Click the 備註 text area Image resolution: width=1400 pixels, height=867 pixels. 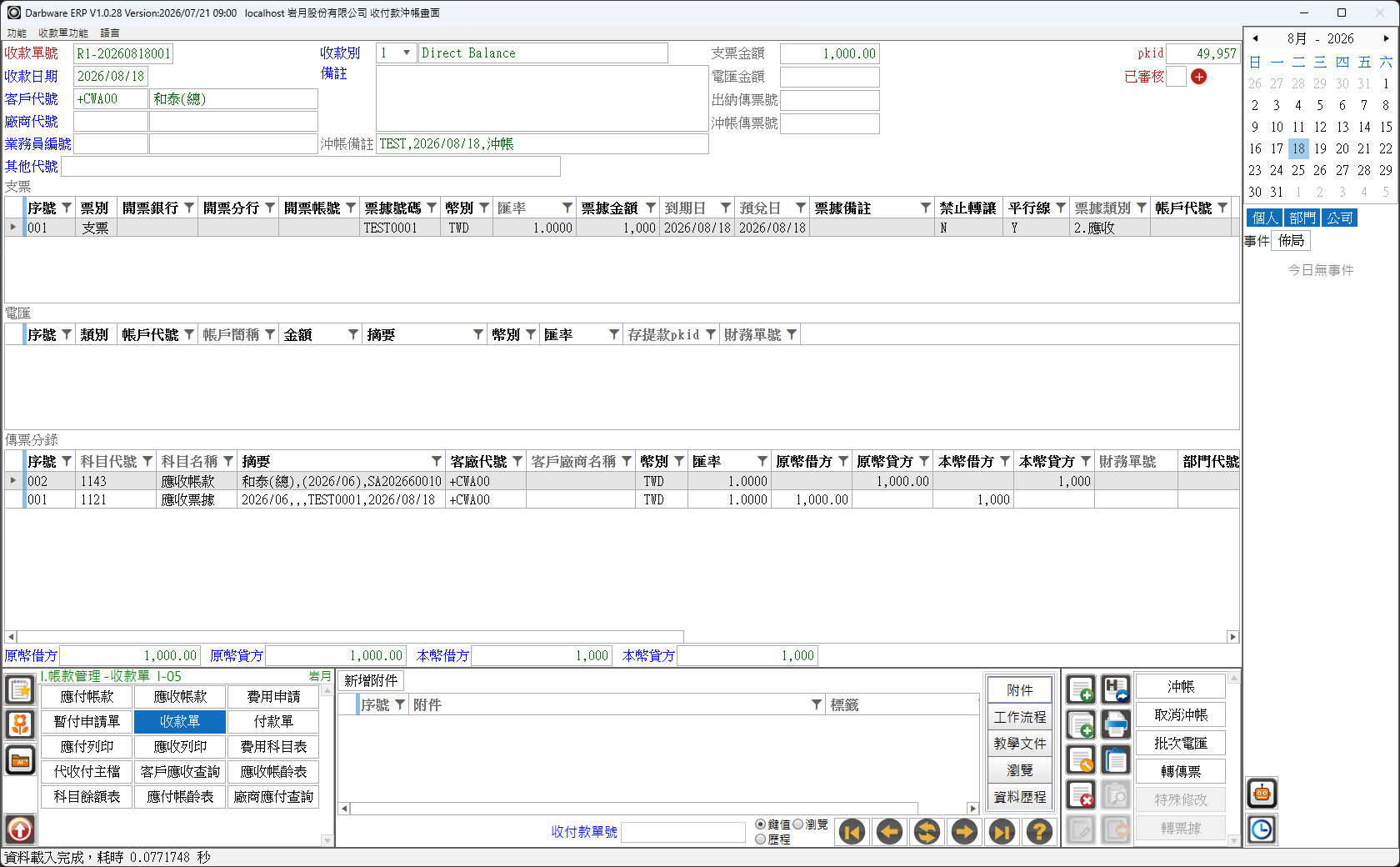tap(542, 98)
